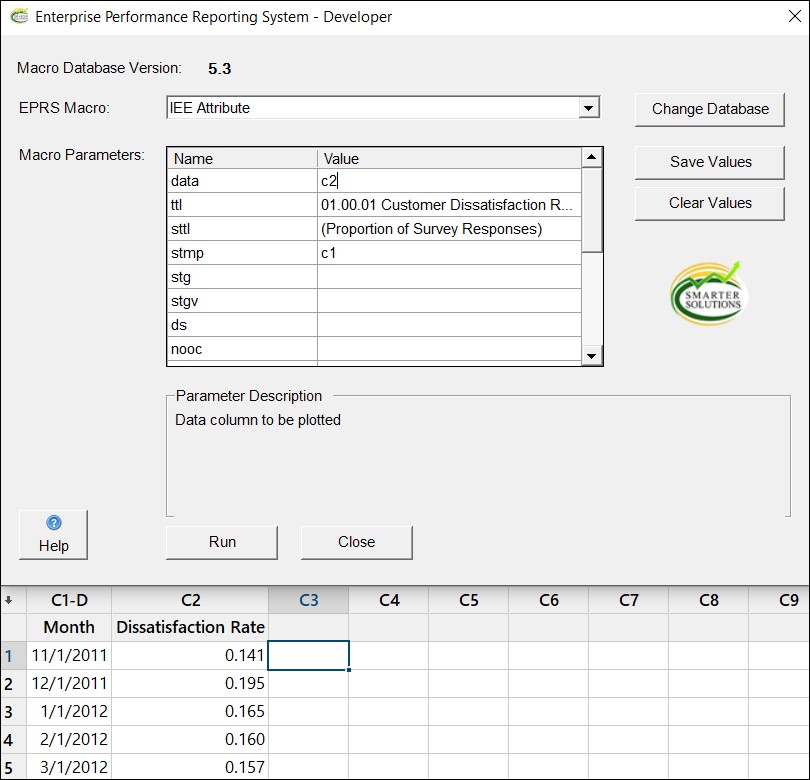
Task: Open Help with the question mark button
Action: coord(53,534)
